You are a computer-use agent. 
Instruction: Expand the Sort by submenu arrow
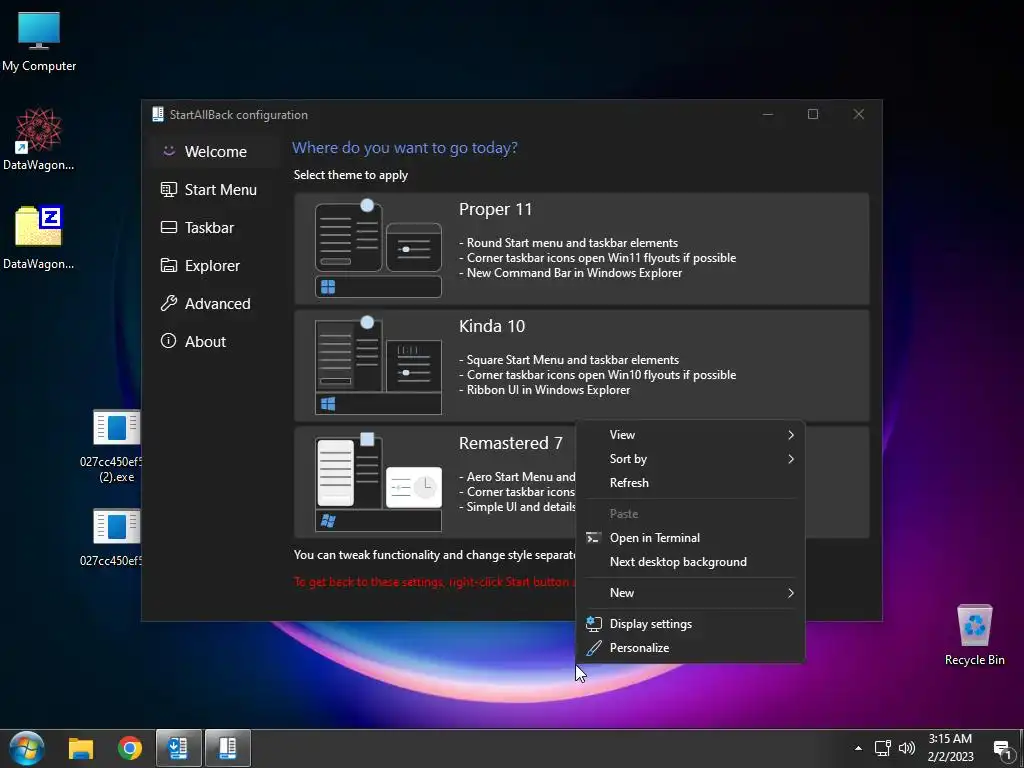pyautogui.click(x=790, y=459)
